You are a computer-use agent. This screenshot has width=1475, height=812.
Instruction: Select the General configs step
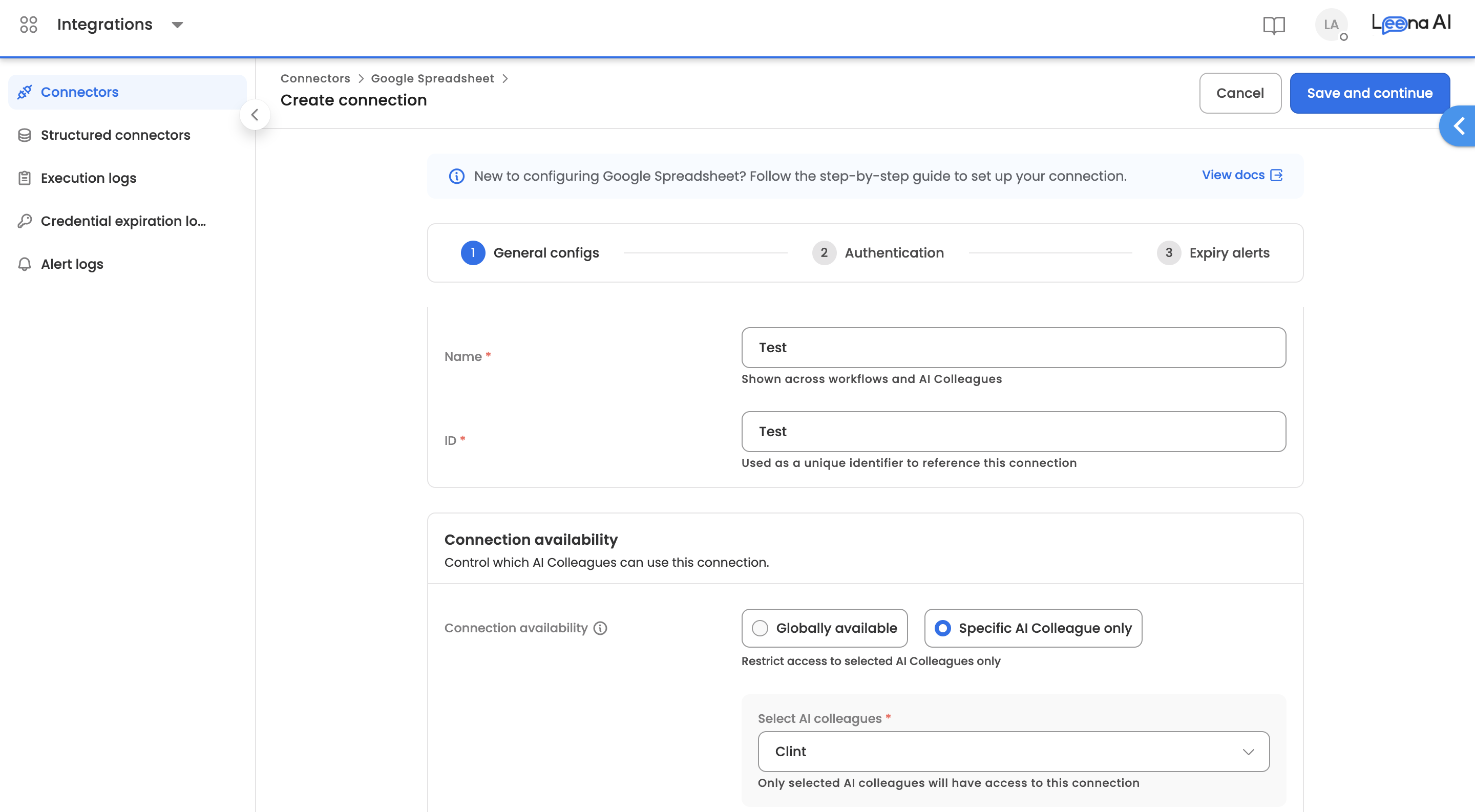530,253
